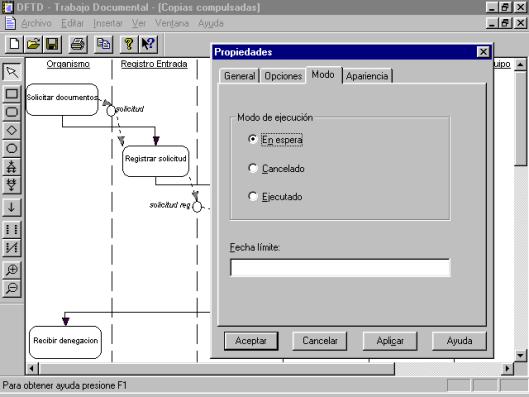Select the diagonal line connector tool

(12, 248)
